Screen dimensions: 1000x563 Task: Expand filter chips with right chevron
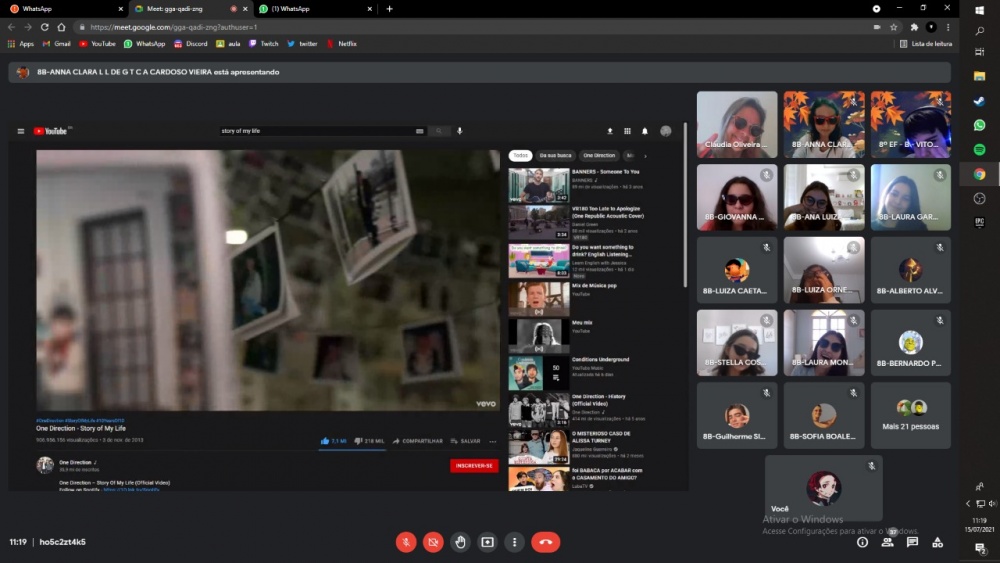[x=645, y=156]
